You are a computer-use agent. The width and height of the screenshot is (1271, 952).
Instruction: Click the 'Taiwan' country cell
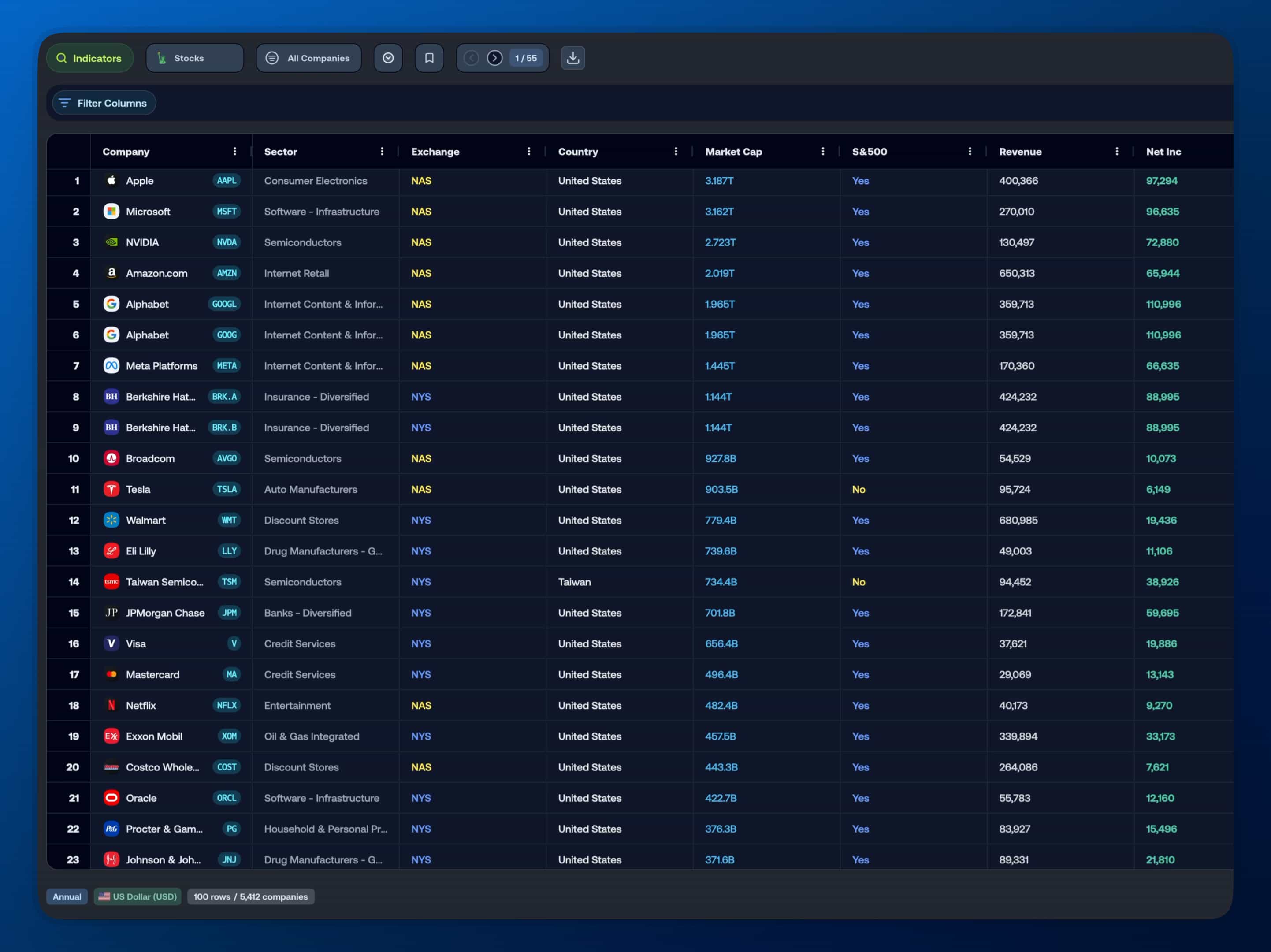[x=574, y=582]
